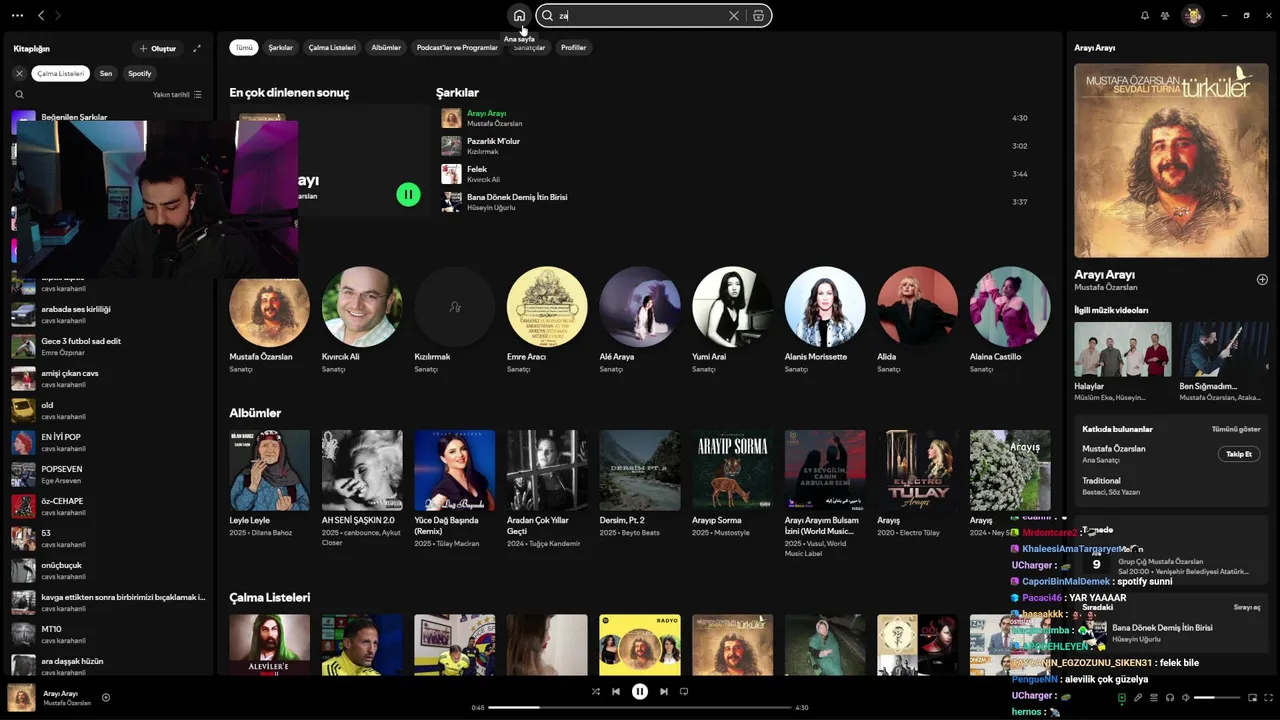Toggle shuffle in the player bar
The height and width of the screenshot is (720, 1280).
point(596,691)
